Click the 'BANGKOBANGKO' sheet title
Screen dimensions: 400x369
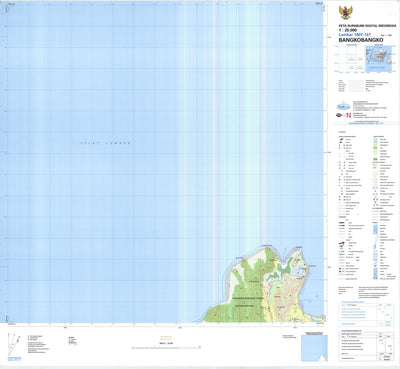[x=361, y=40]
